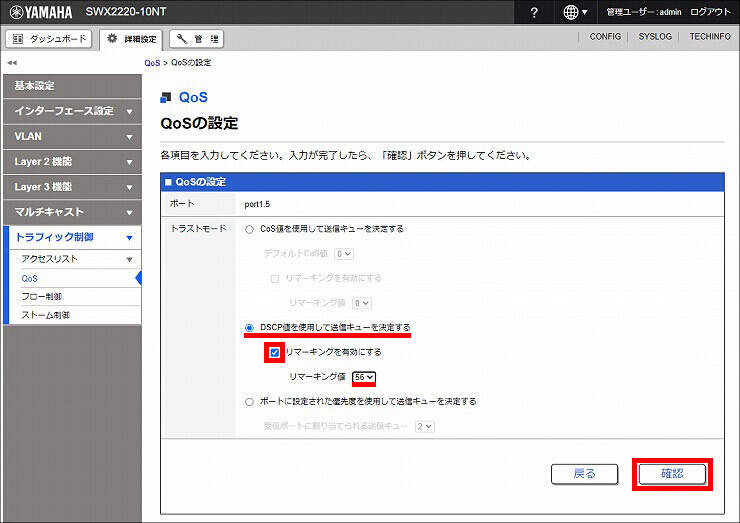
Task: Click the QoS breadcrumb link
Action: point(152,63)
